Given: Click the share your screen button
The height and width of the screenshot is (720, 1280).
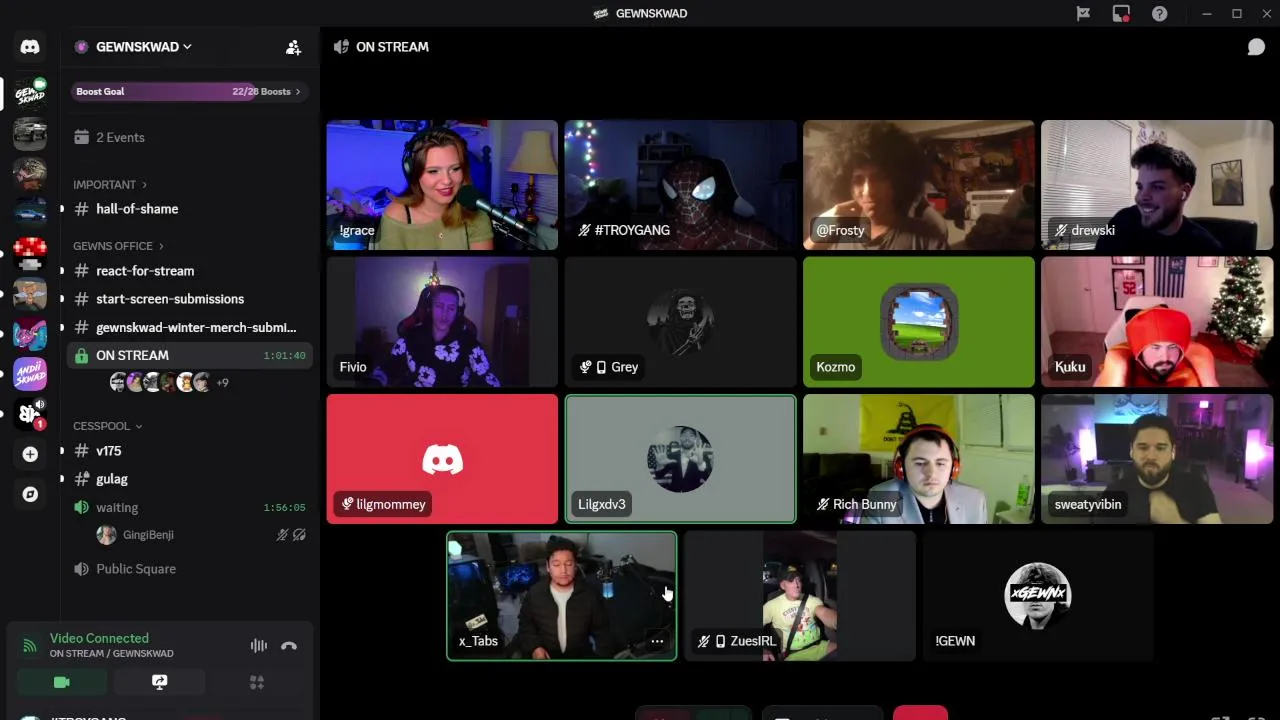Looking at the screenshot, I should [x=159, y=682].
